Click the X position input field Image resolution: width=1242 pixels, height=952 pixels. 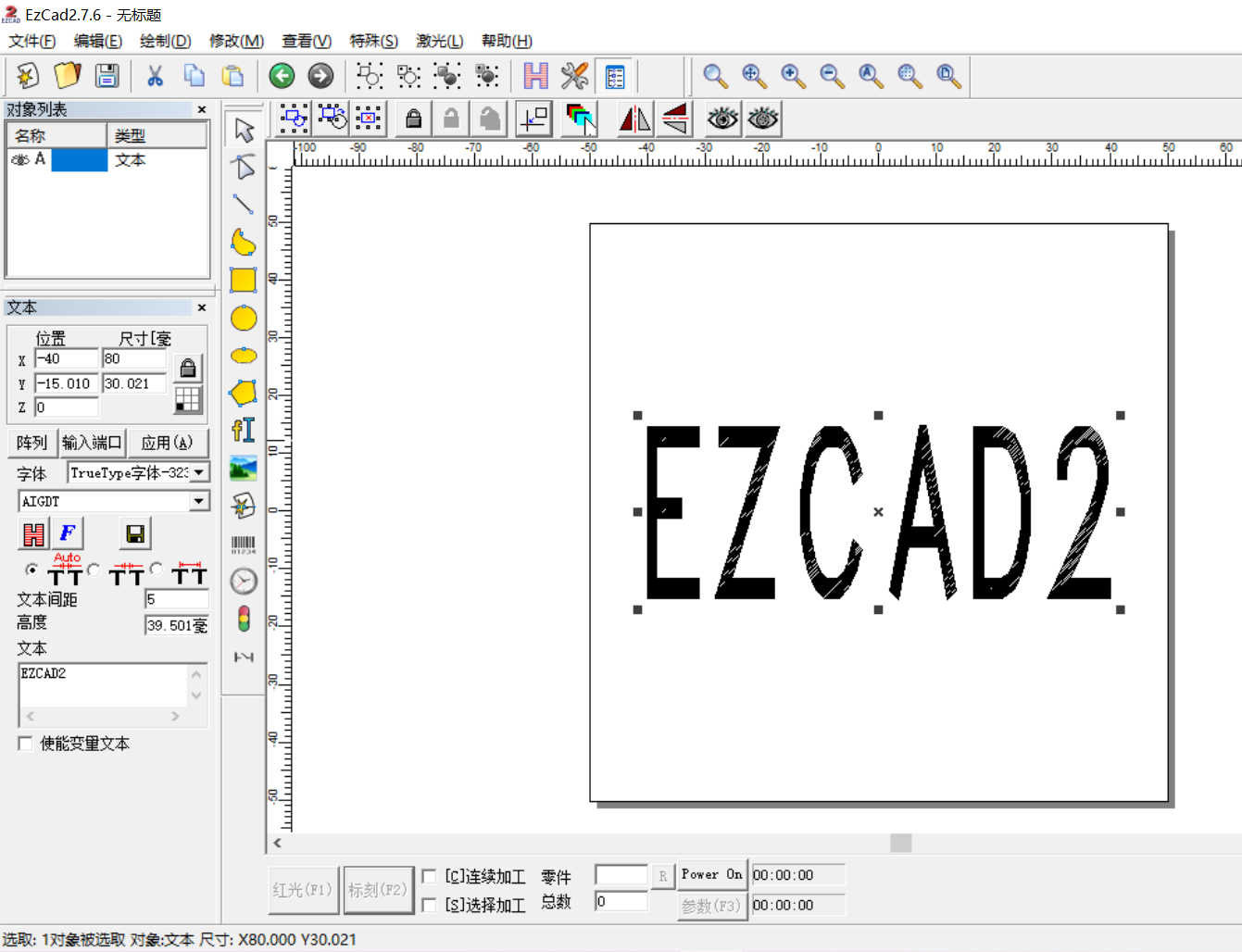(66, 358)
